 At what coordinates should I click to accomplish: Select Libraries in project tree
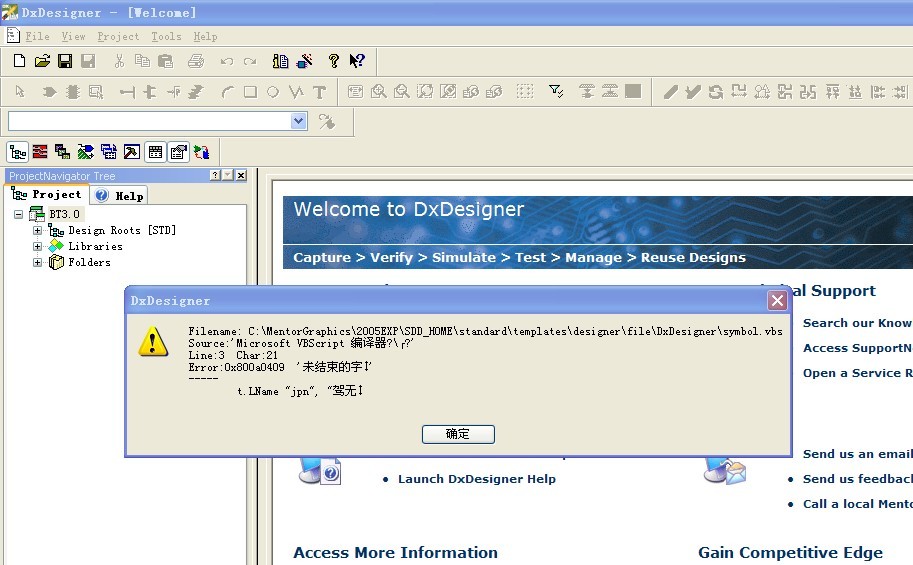tap(95, 246)
